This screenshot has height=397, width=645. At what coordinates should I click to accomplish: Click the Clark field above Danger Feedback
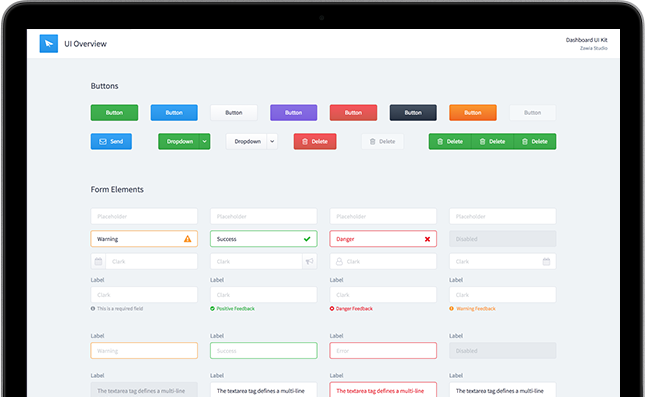point(383,295)
